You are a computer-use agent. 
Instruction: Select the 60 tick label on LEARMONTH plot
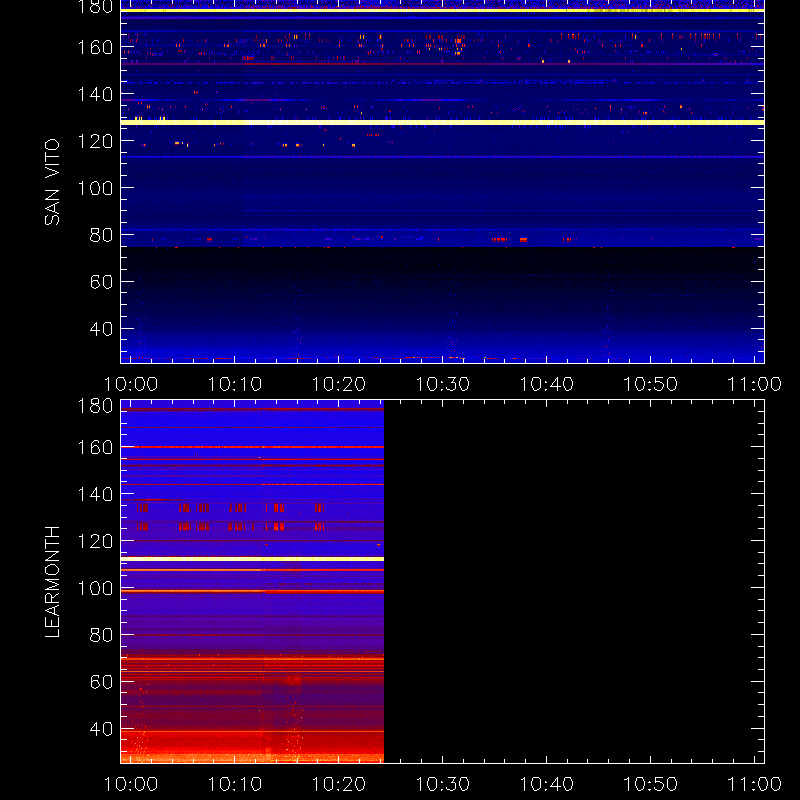pos(101,682)
